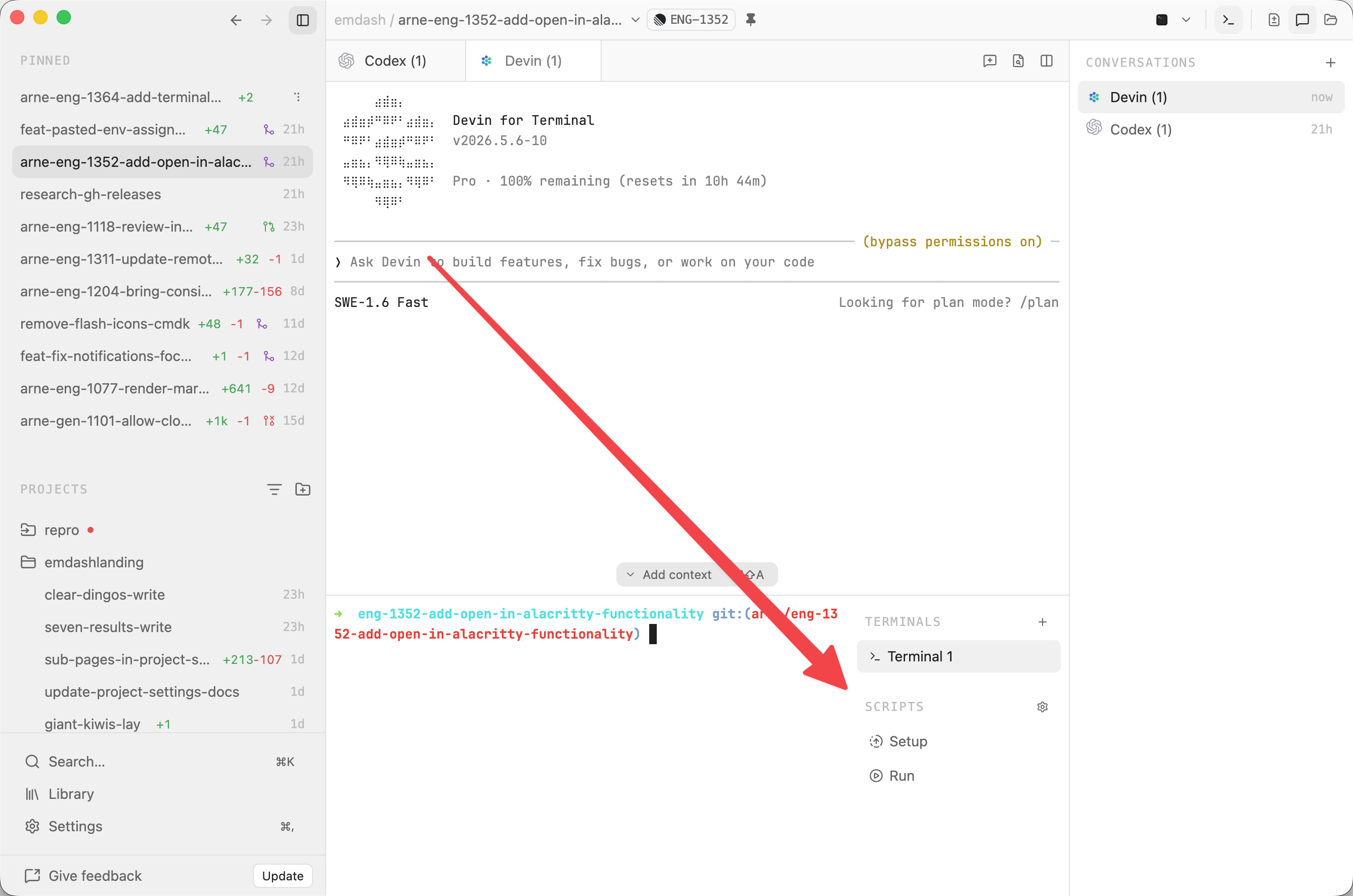Click the Update button
This screenshot has width=1353, height=896.
coord(283,876)
